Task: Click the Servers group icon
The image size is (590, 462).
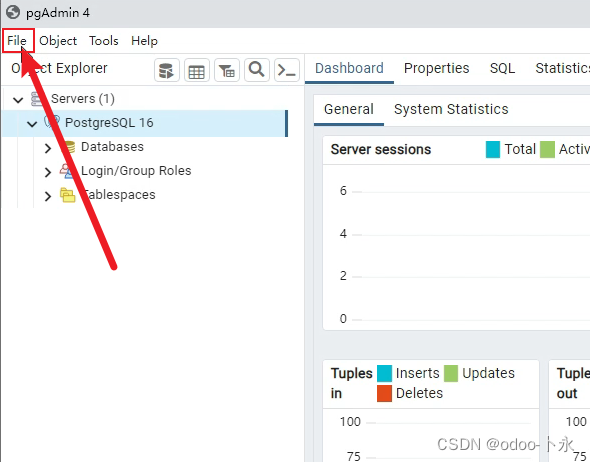Action: [x=37, y=99]
